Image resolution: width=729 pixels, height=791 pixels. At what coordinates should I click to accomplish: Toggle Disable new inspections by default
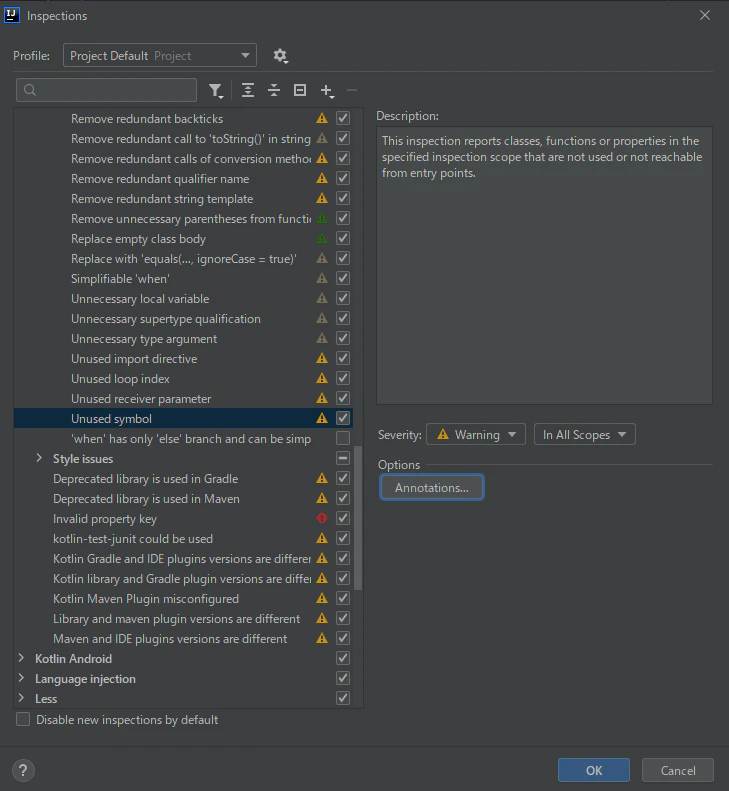point(23,719)
